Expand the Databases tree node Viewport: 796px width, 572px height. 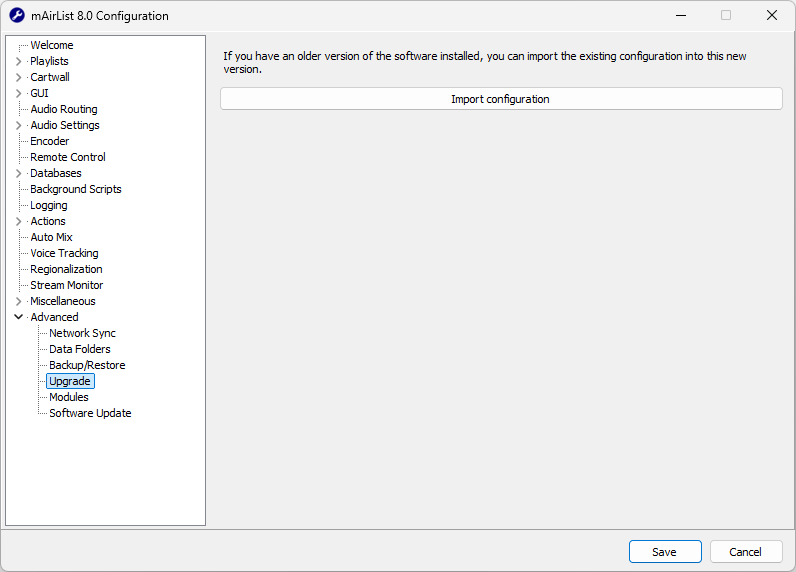pyautogui.click(x=18, y=173)
